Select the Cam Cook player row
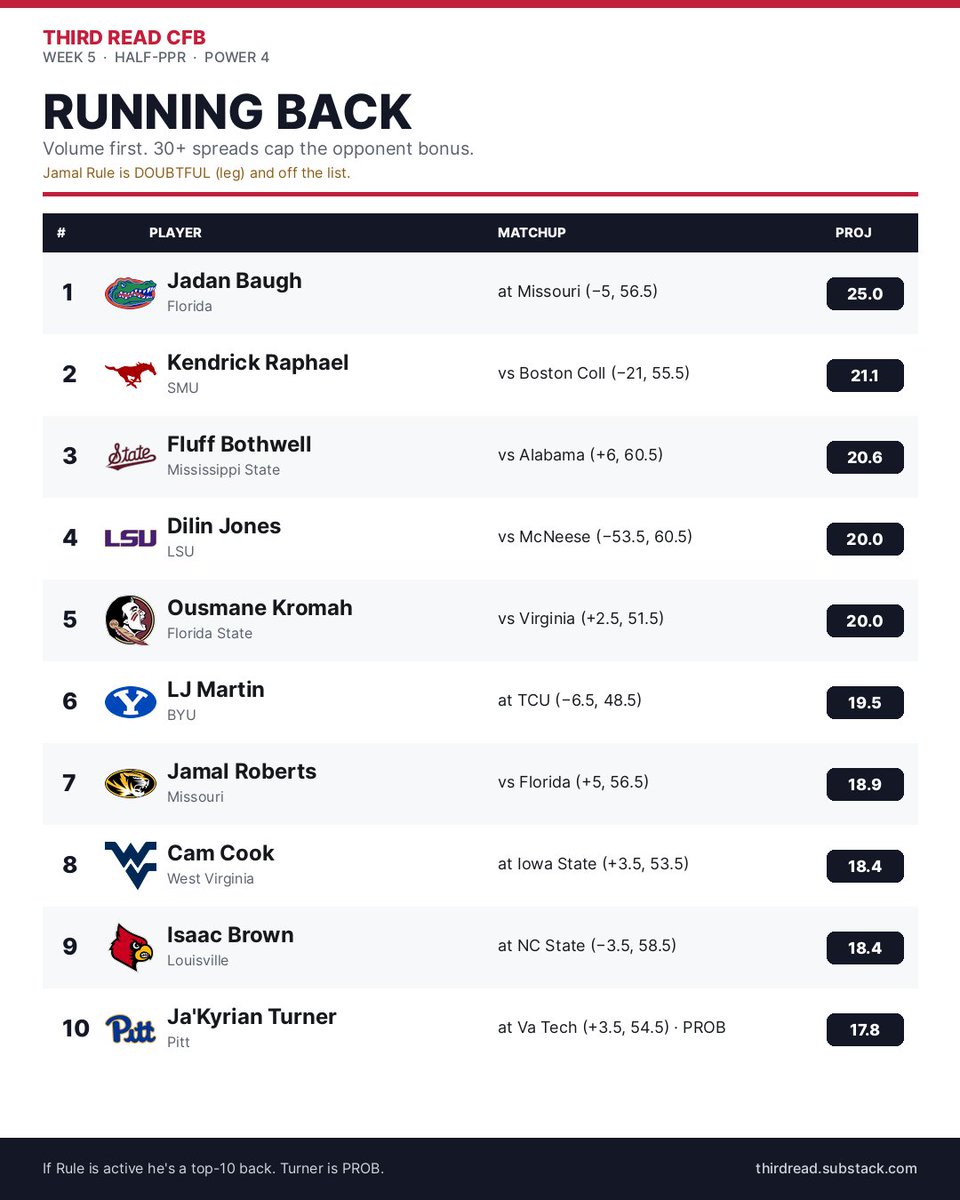960x1200 pixels. pyautogui.click(x=480, y=865)
